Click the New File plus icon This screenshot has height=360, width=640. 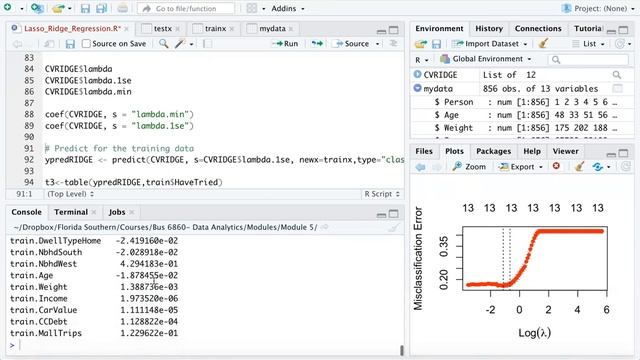[7, 7]
